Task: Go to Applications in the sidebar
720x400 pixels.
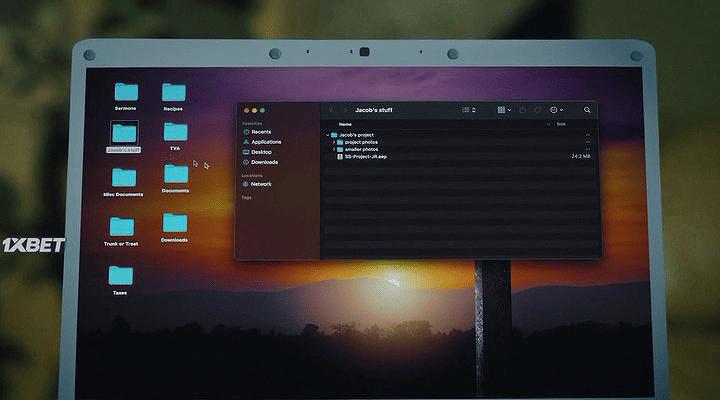Action: click(265, 142)
